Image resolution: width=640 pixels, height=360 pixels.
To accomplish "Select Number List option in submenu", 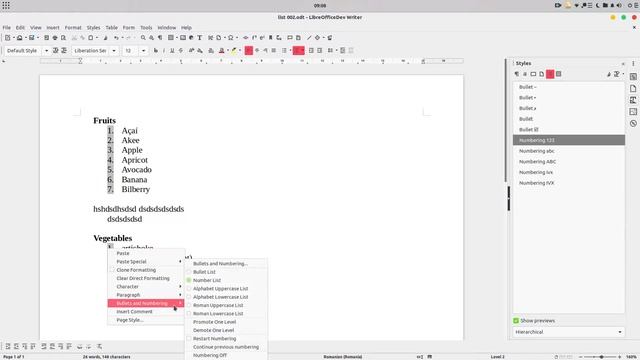I will 226,280.
